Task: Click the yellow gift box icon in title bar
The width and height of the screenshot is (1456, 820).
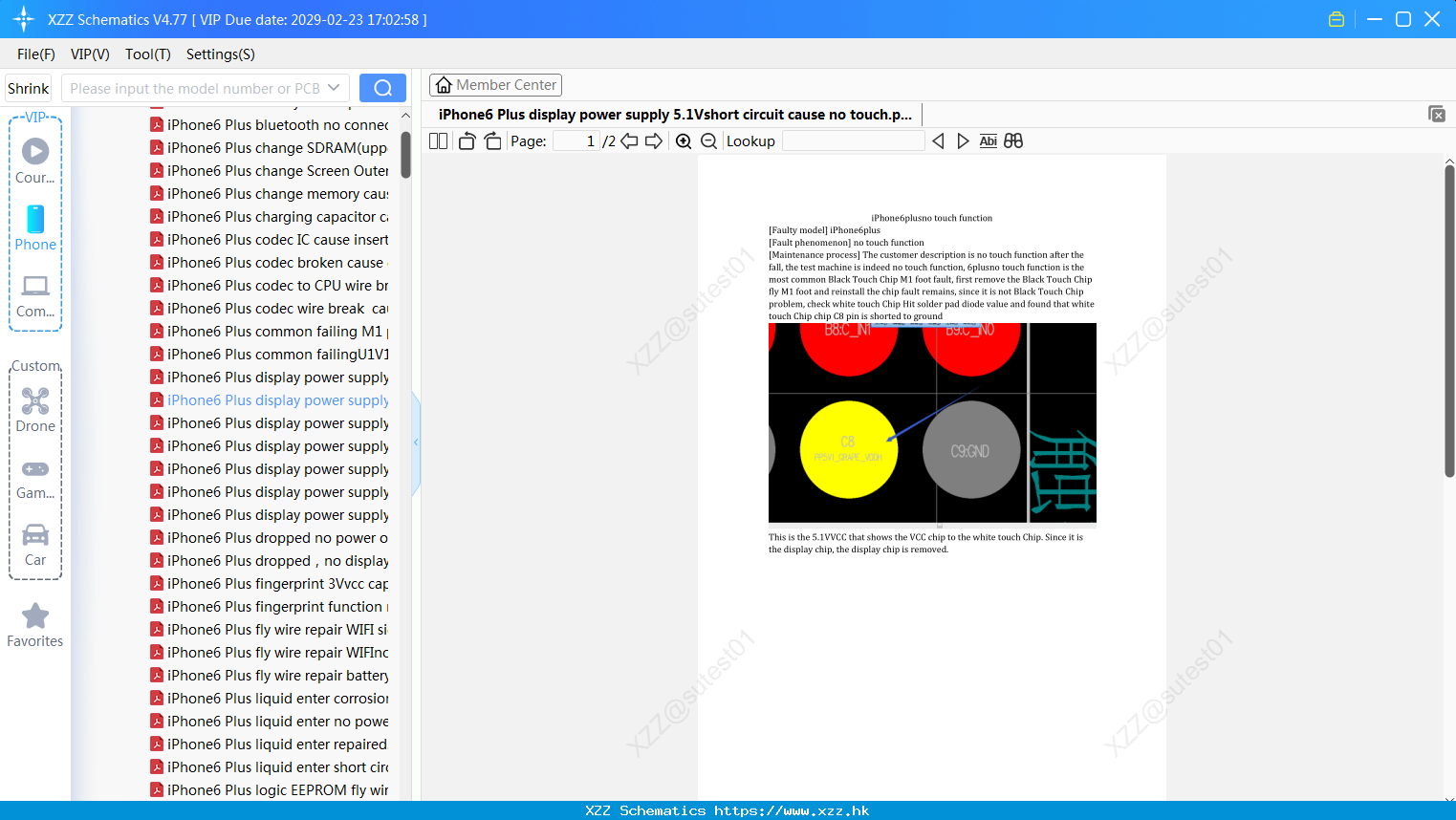Action: (1336, 19)
